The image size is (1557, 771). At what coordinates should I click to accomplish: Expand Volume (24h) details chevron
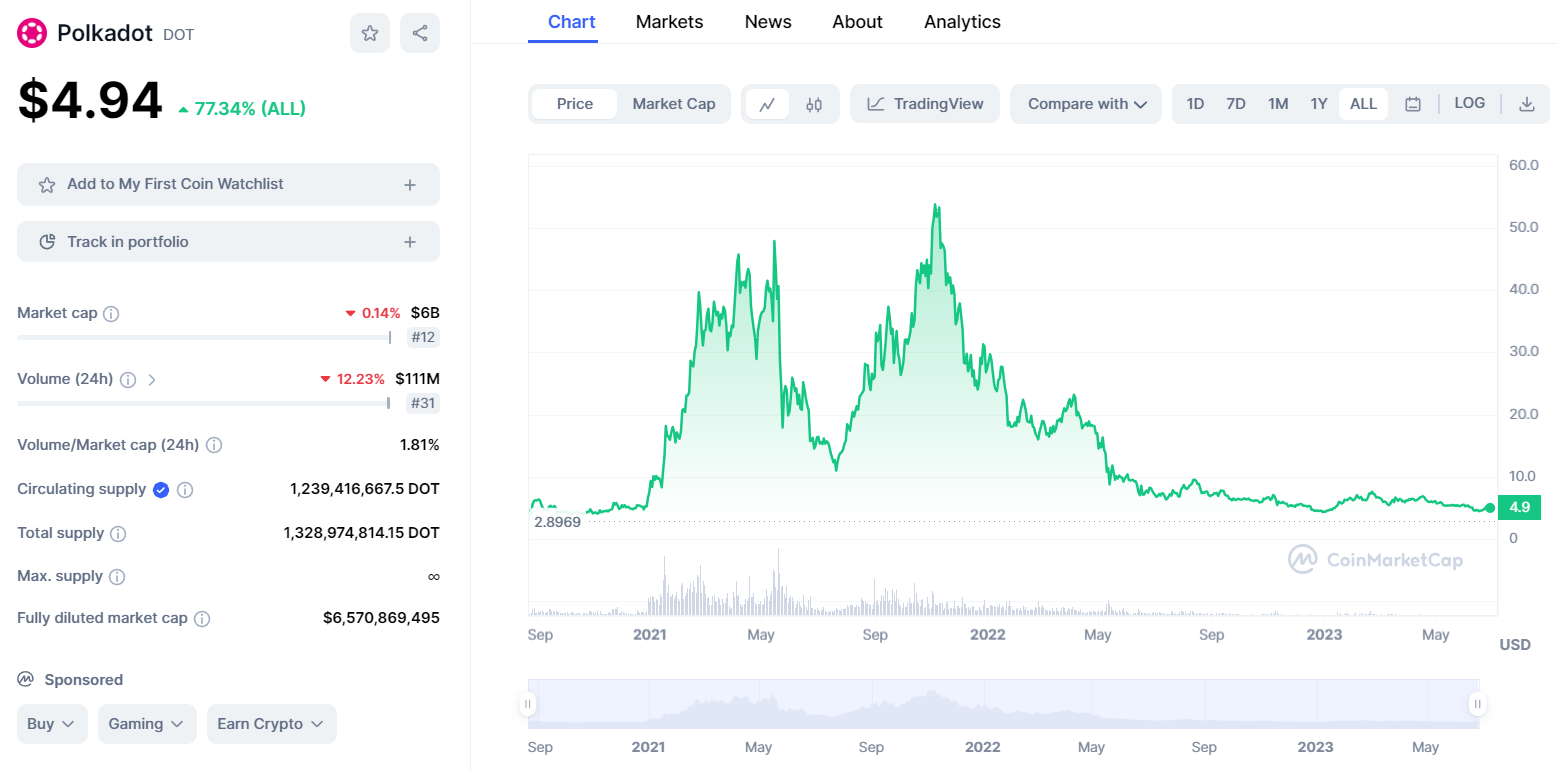tap(152, 380)
